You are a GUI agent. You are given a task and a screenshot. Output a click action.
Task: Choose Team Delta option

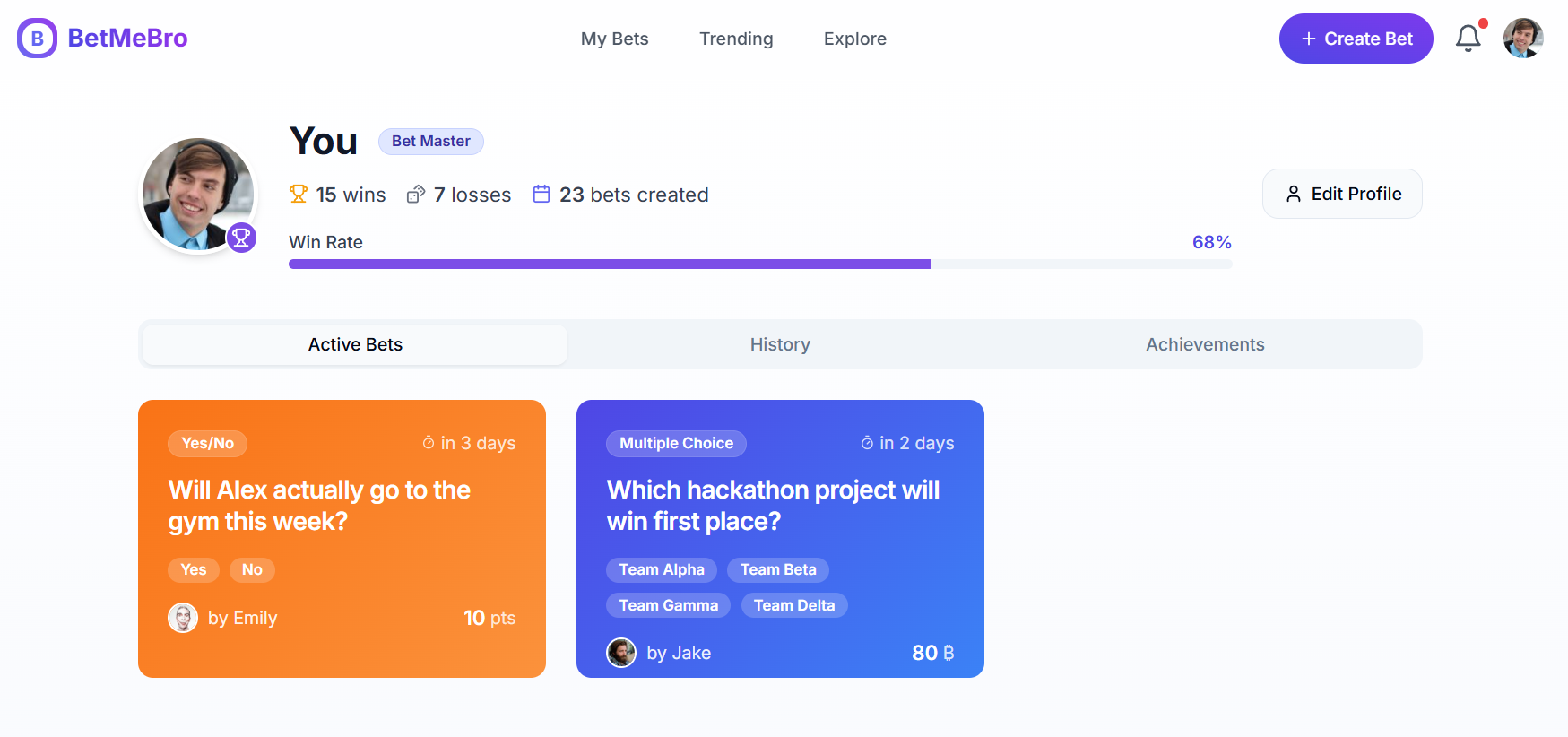pos(794,605)
